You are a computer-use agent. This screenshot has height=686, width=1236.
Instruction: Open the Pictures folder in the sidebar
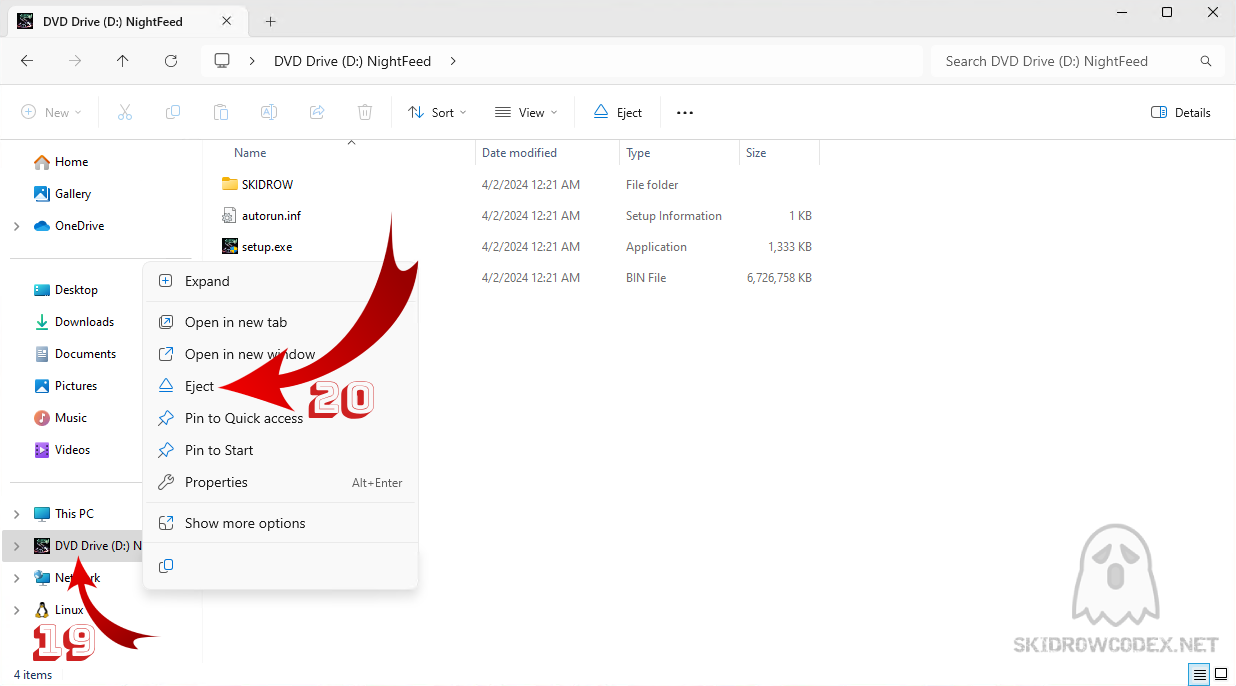click(76, 386)
